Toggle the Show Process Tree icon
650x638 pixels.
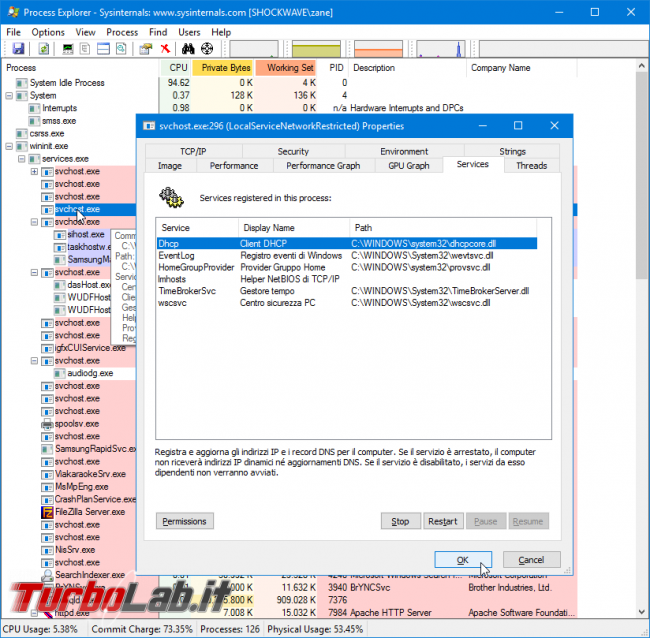tap(85, 49)
